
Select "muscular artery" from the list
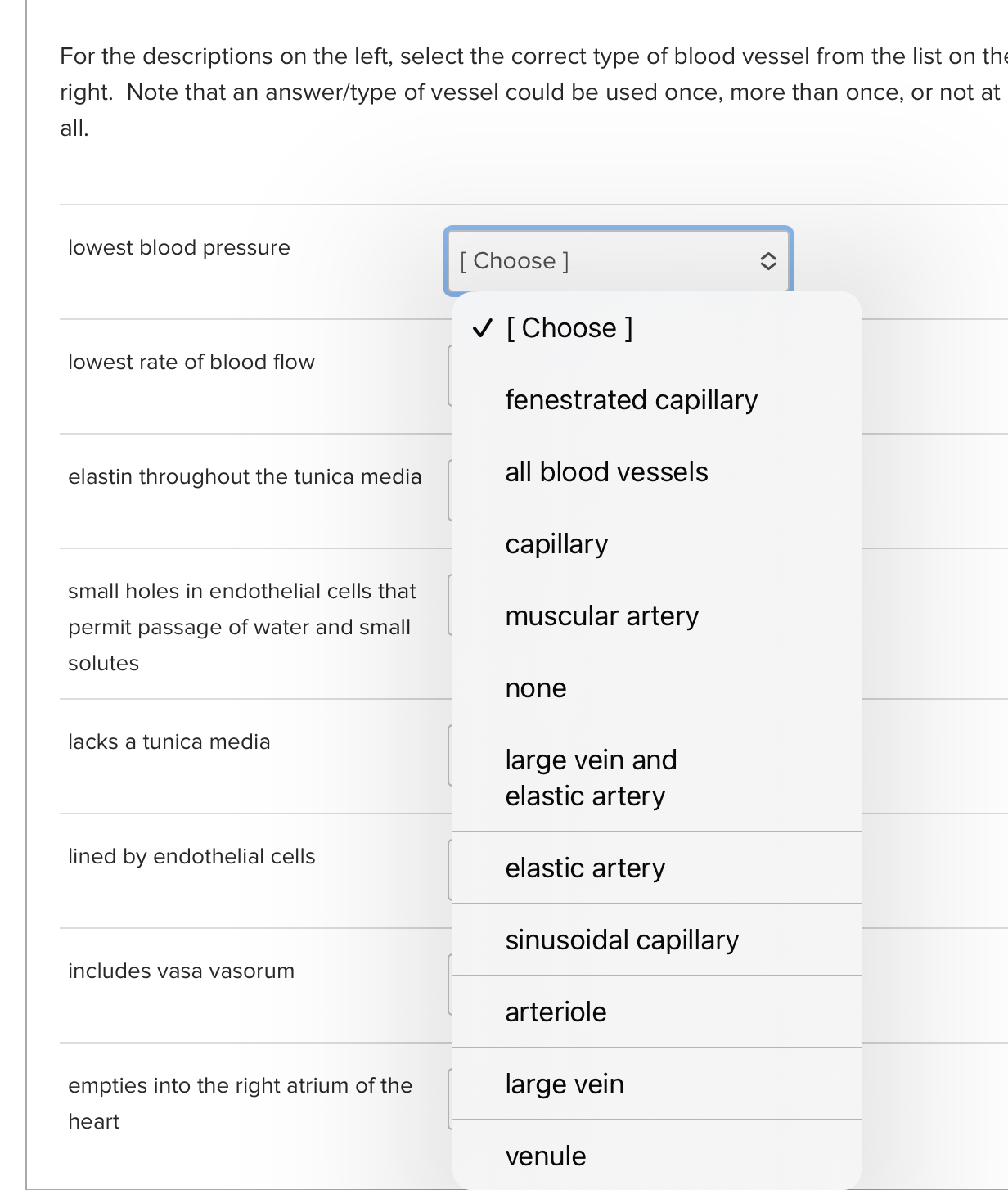601,615
